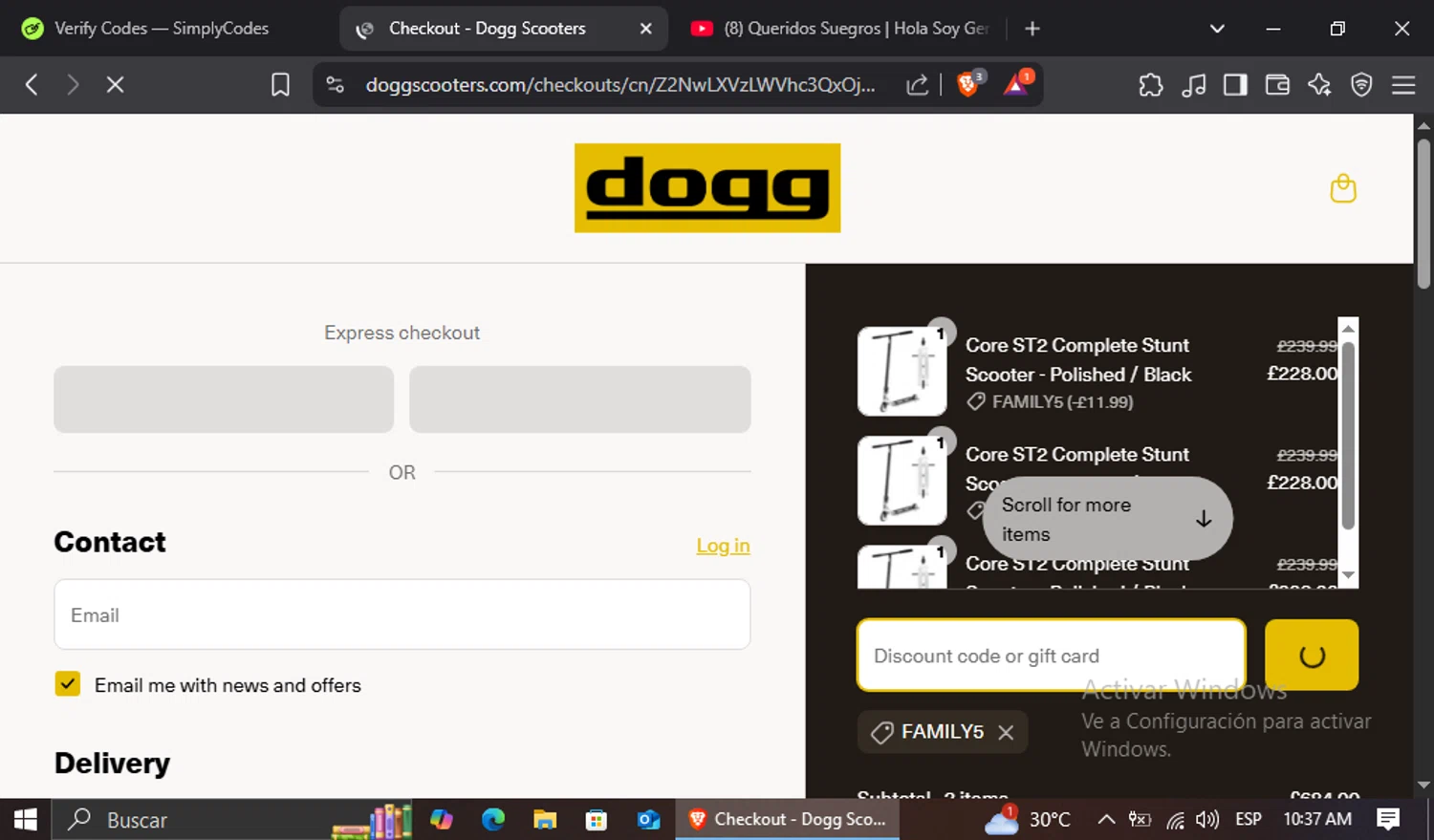The height and width of the screenshot is (840, 1434).
Task: Click the first item £228.00 price
Action: (x=1302, y=374)
